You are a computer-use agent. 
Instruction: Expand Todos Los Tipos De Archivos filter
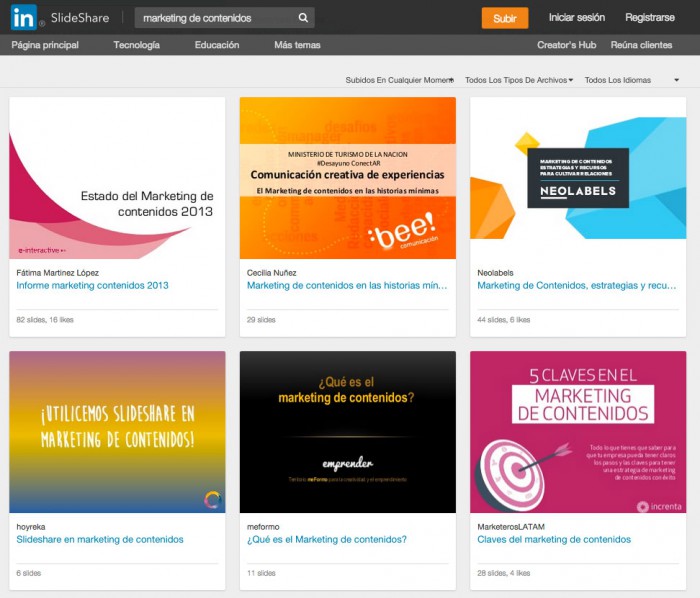519,80
